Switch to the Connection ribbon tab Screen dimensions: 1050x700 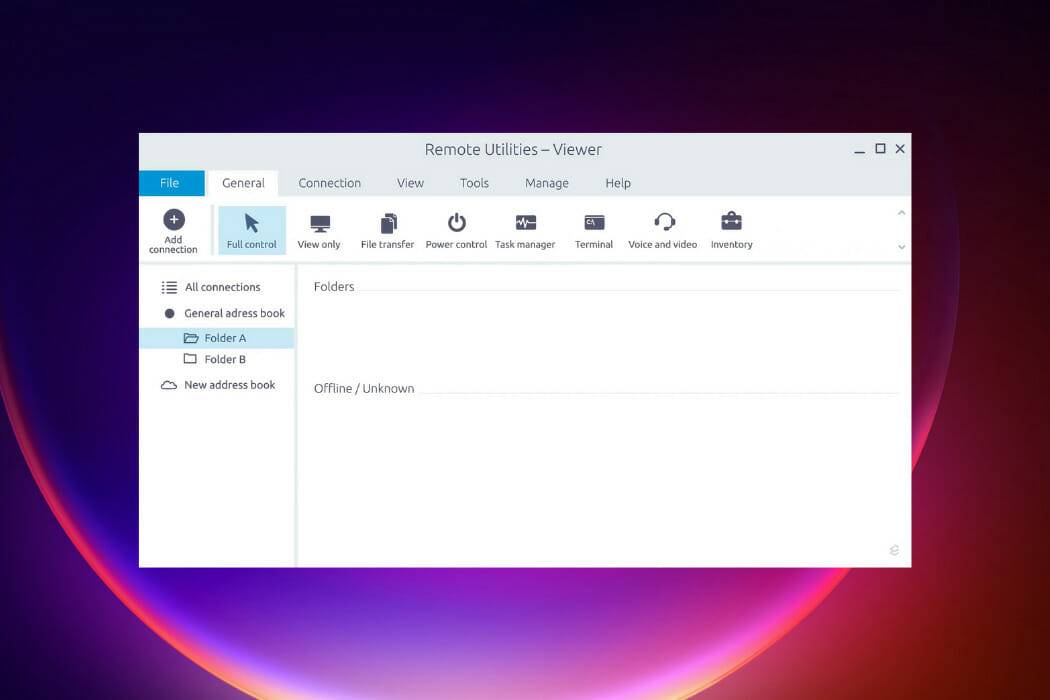click(x=330, y=183)
